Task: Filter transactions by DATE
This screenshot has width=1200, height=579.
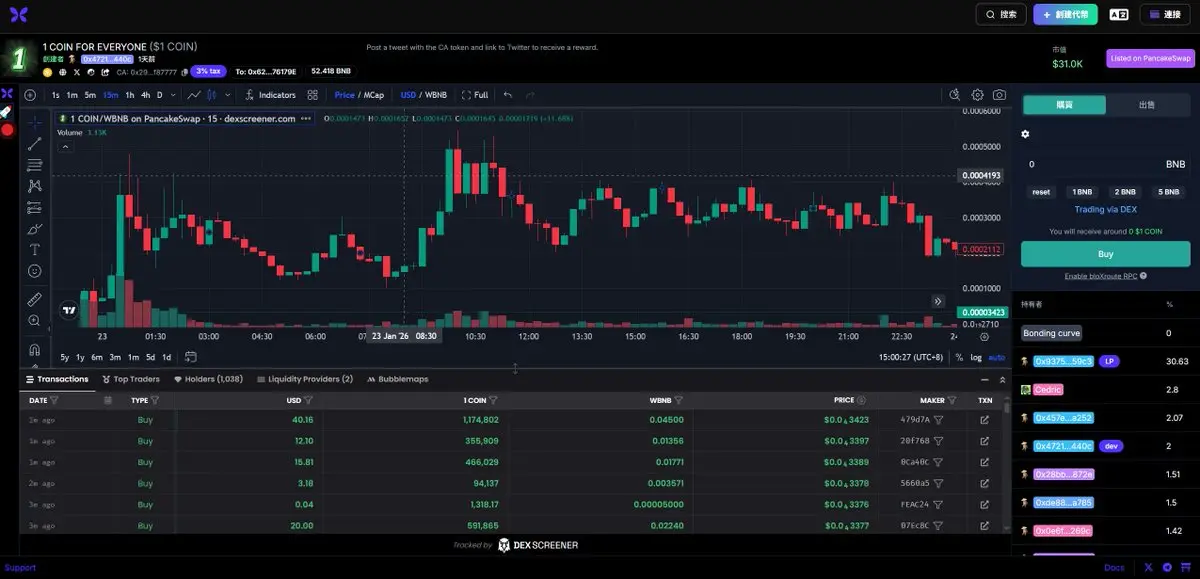Action: [54, 400]
